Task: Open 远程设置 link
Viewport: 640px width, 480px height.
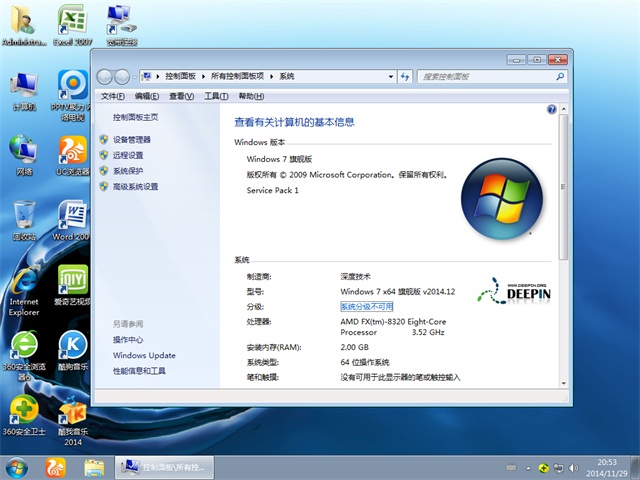Action: click(x=128, y=155)
